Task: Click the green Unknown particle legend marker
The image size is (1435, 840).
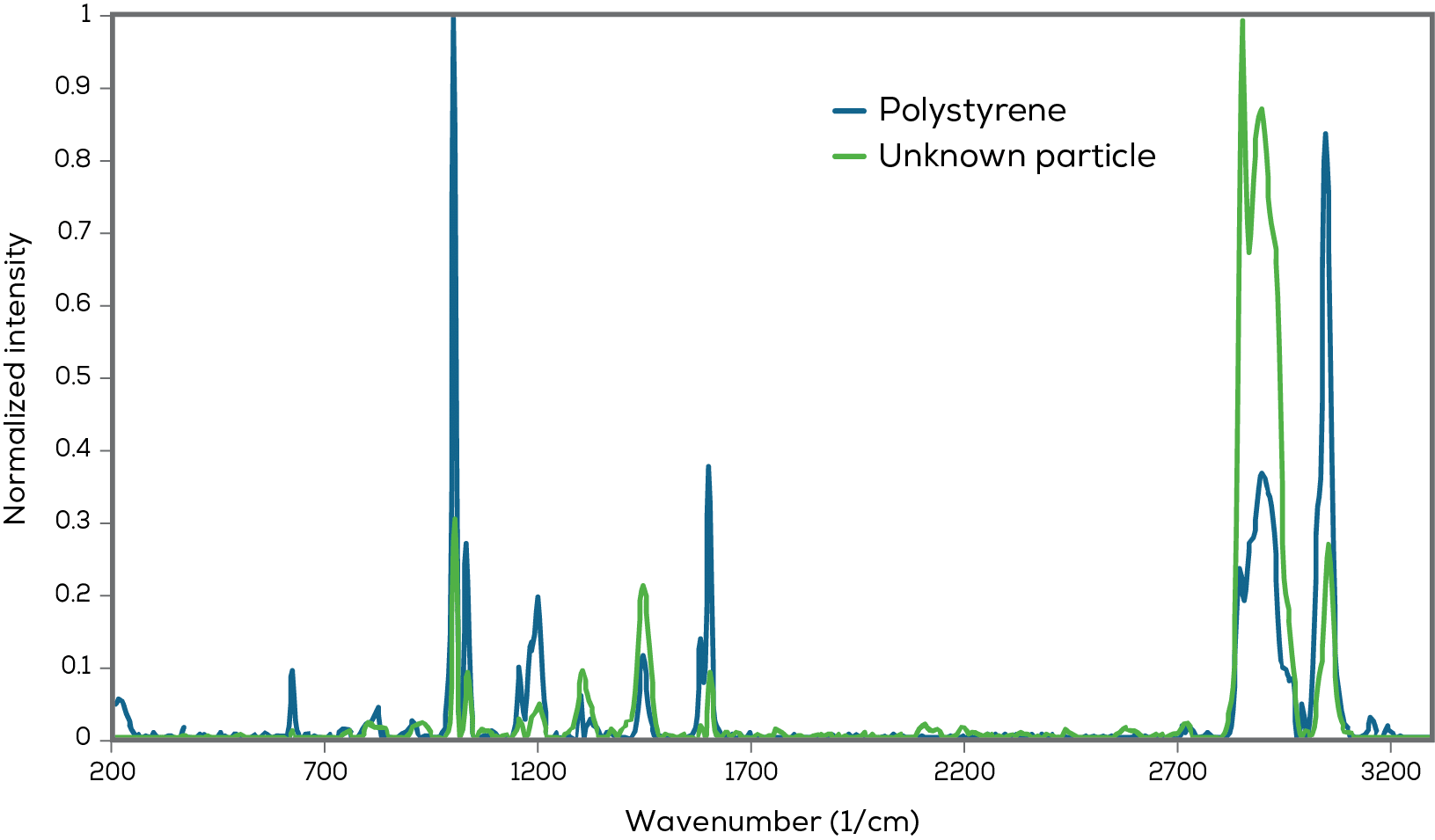Action: pyautogui.click(x=847, y=157)
